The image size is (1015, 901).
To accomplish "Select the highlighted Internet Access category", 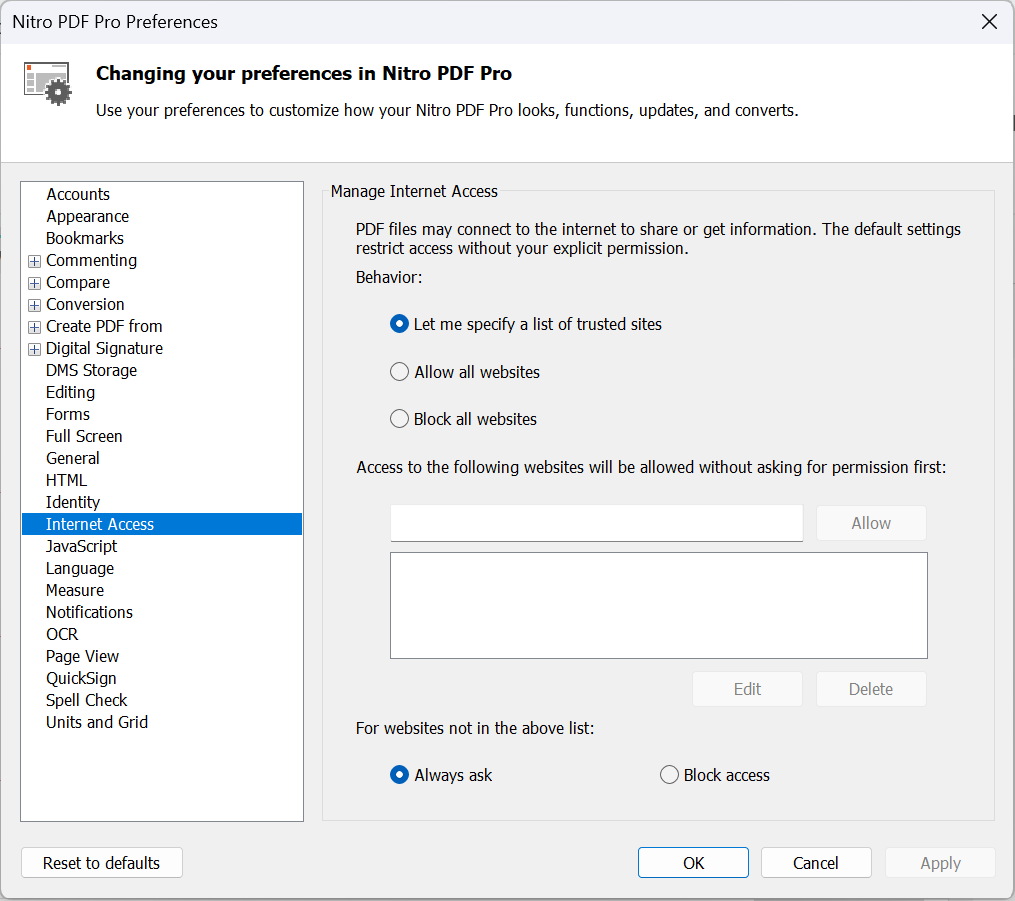I will coord(162,524).
